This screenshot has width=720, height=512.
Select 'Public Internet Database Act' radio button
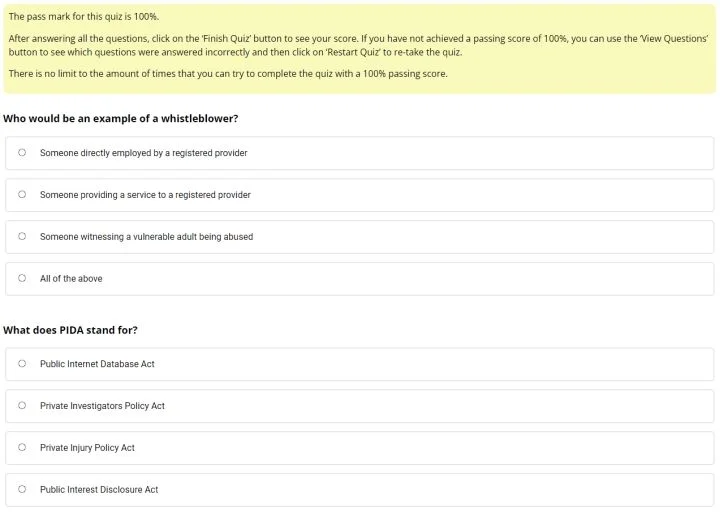coord(22,364)
